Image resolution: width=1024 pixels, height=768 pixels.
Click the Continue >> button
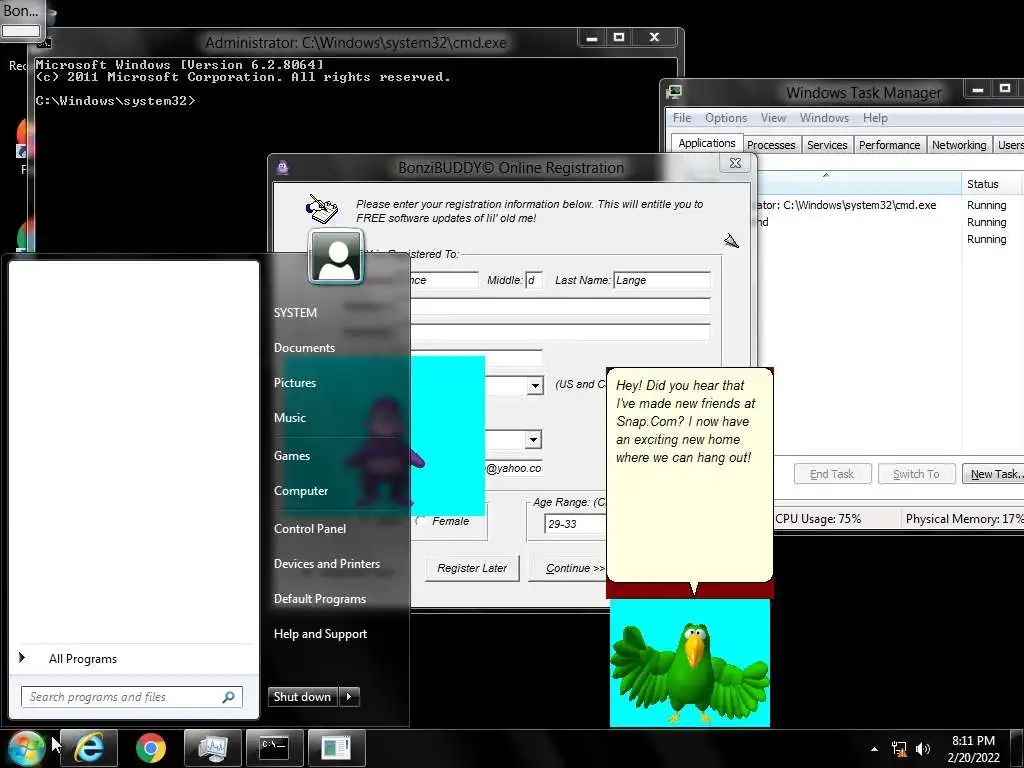(569, 568)
